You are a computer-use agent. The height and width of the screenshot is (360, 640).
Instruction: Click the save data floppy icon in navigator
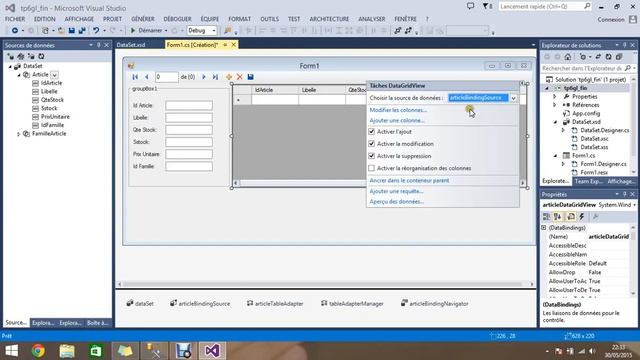(251, 77)
